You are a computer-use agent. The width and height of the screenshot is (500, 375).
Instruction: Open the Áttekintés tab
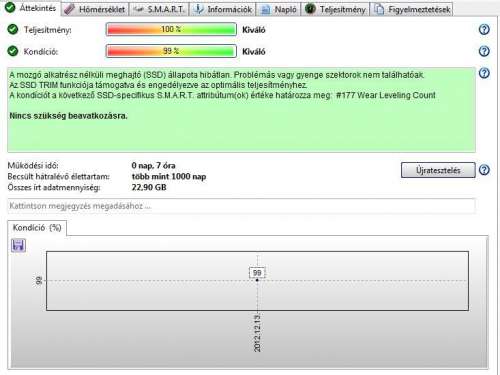click(x=31, y=8)
